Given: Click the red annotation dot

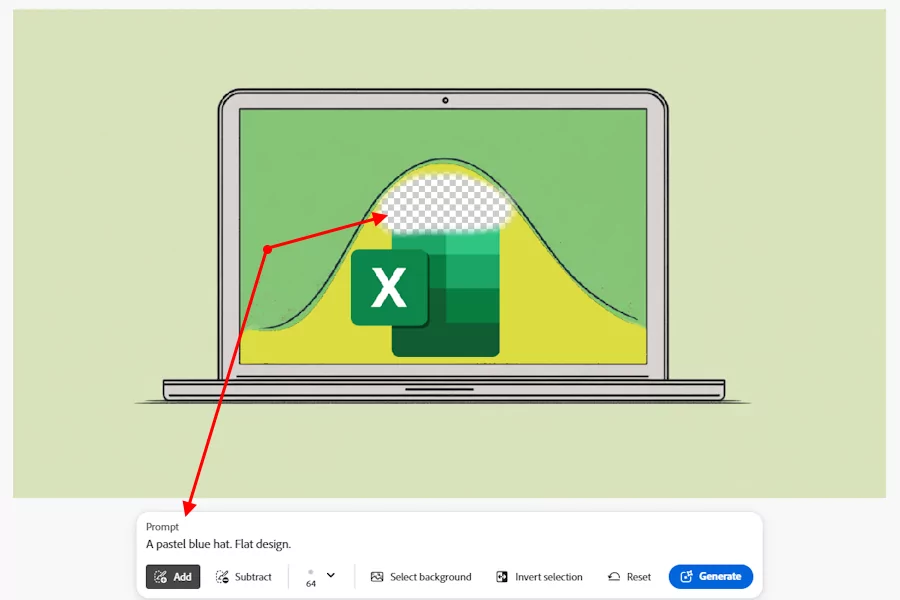Looking at the screenshot, I should [267, 249].
